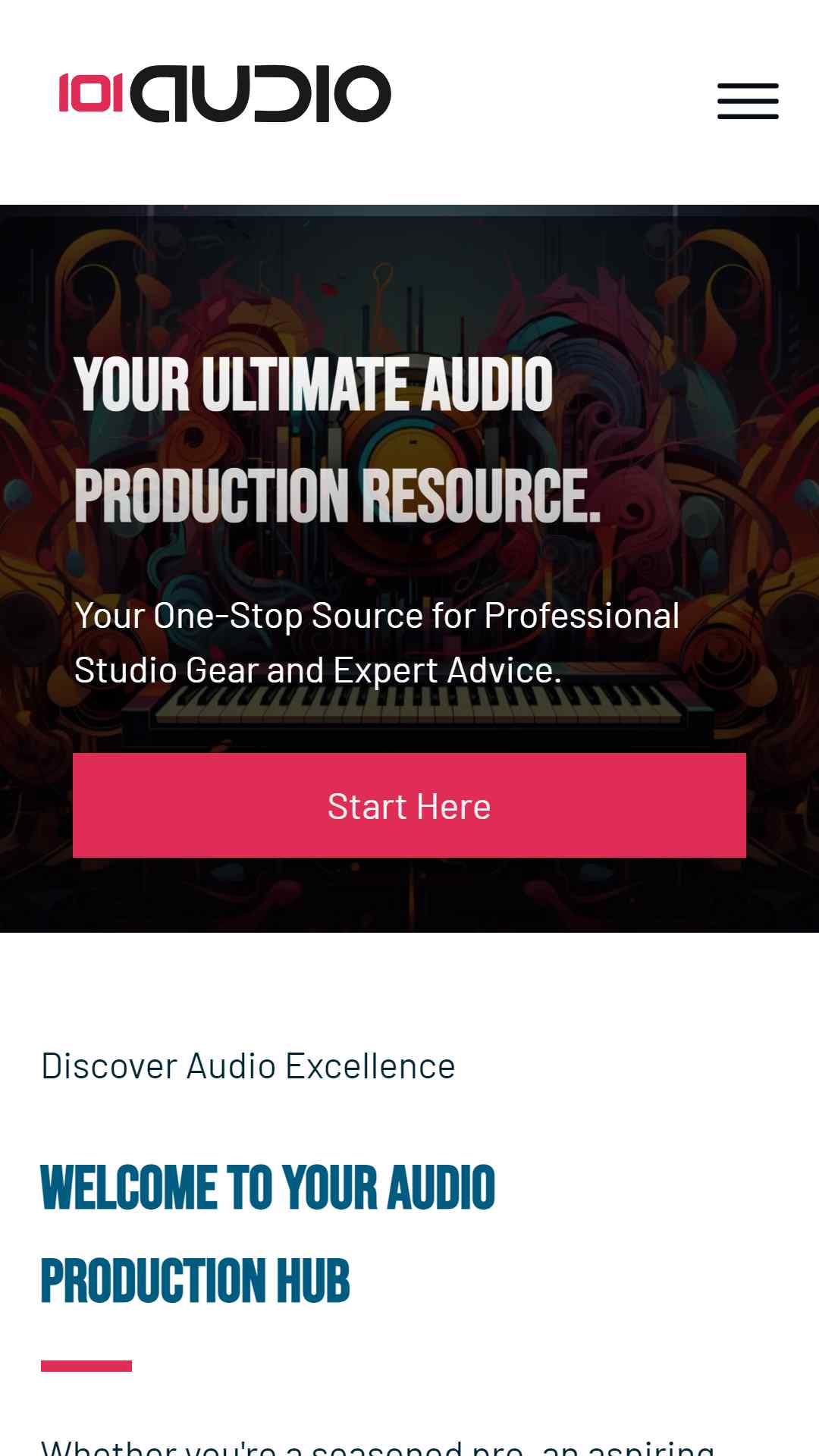
Task: Click the "Production Resource." hero heading line
Action: (x=337, y=495)
